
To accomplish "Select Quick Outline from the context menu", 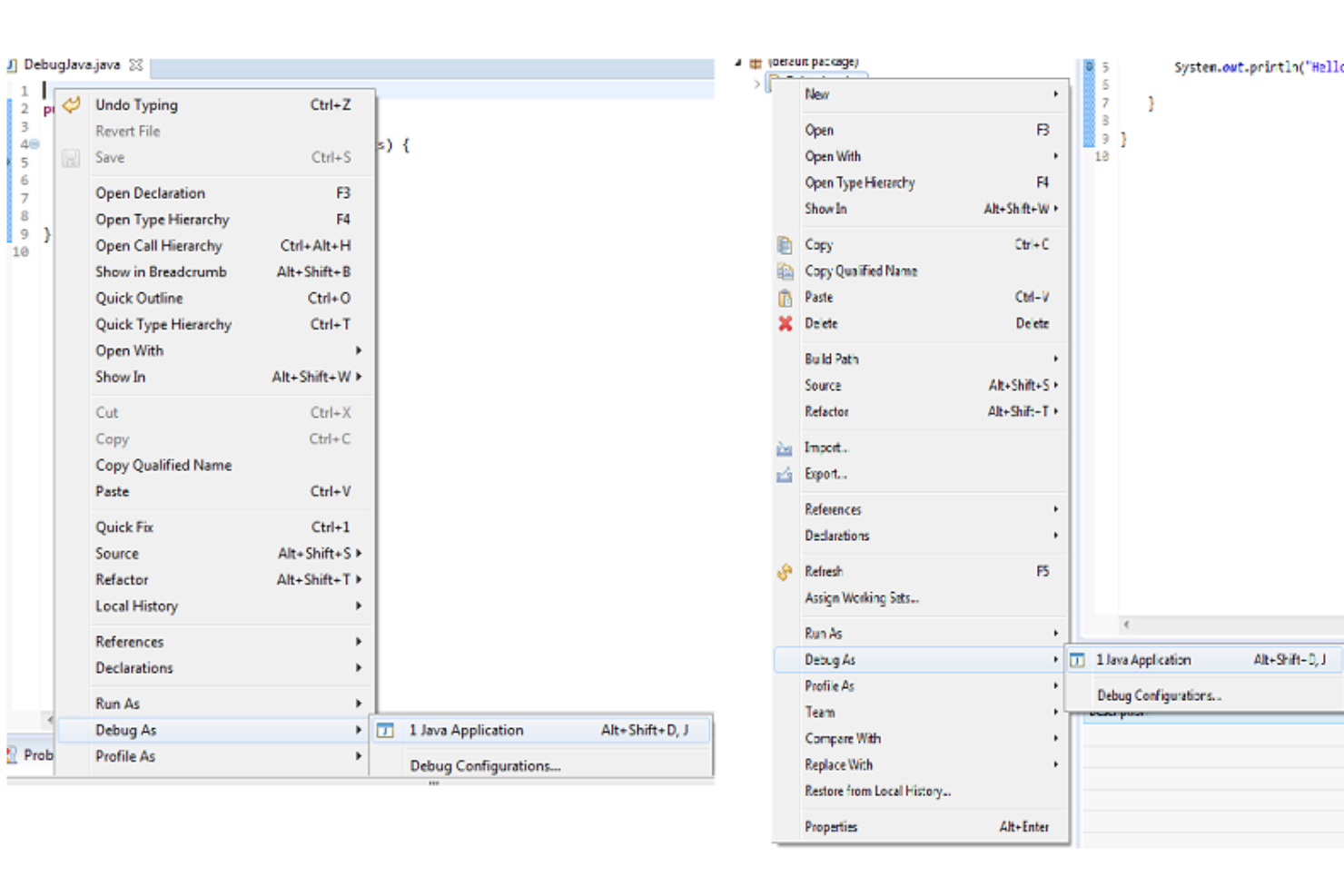I will click(138, 298).
